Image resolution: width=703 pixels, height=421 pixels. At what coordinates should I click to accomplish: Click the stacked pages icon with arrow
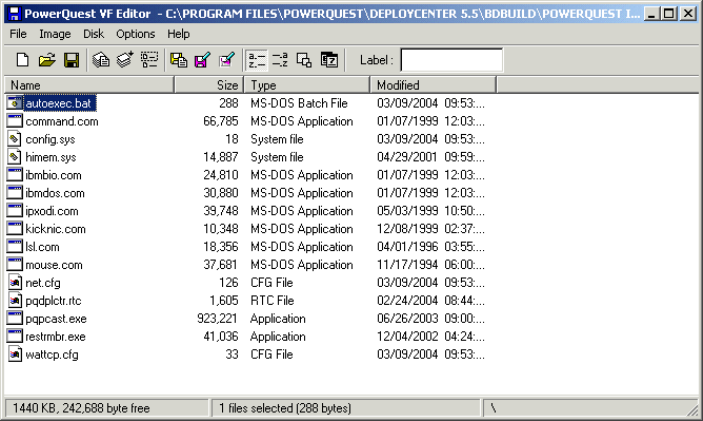[x=125, y=60]
